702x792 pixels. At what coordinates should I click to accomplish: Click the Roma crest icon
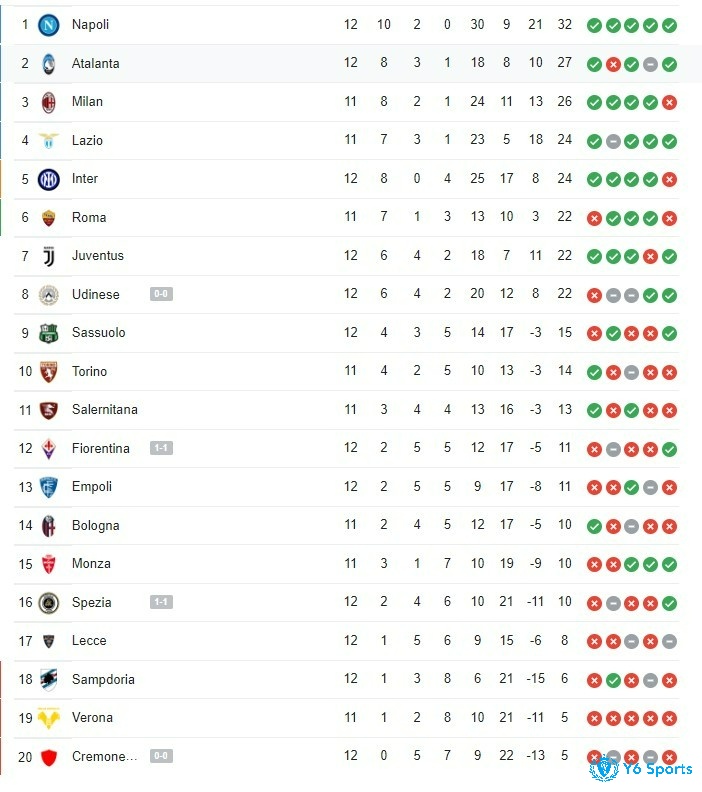[x=48, y=218]
